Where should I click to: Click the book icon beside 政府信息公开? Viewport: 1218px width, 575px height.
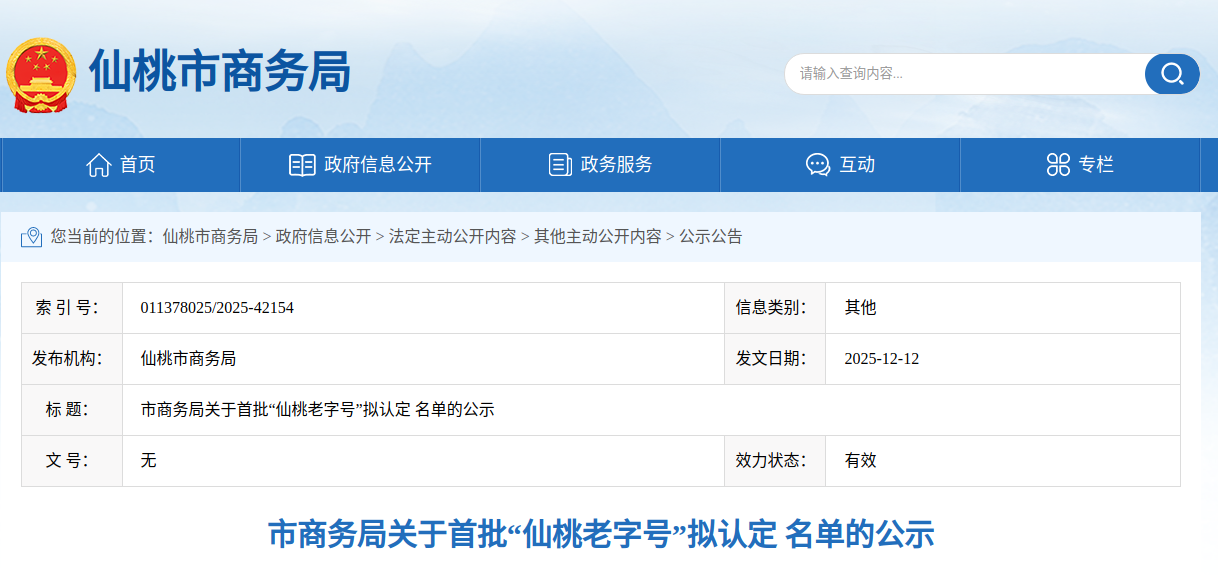click(302, 165)
